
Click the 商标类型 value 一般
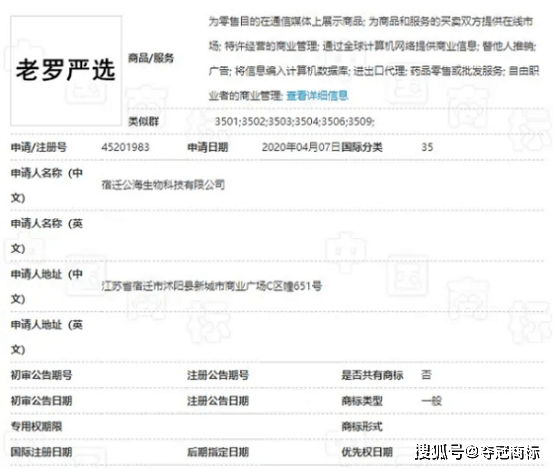[431, 401]
